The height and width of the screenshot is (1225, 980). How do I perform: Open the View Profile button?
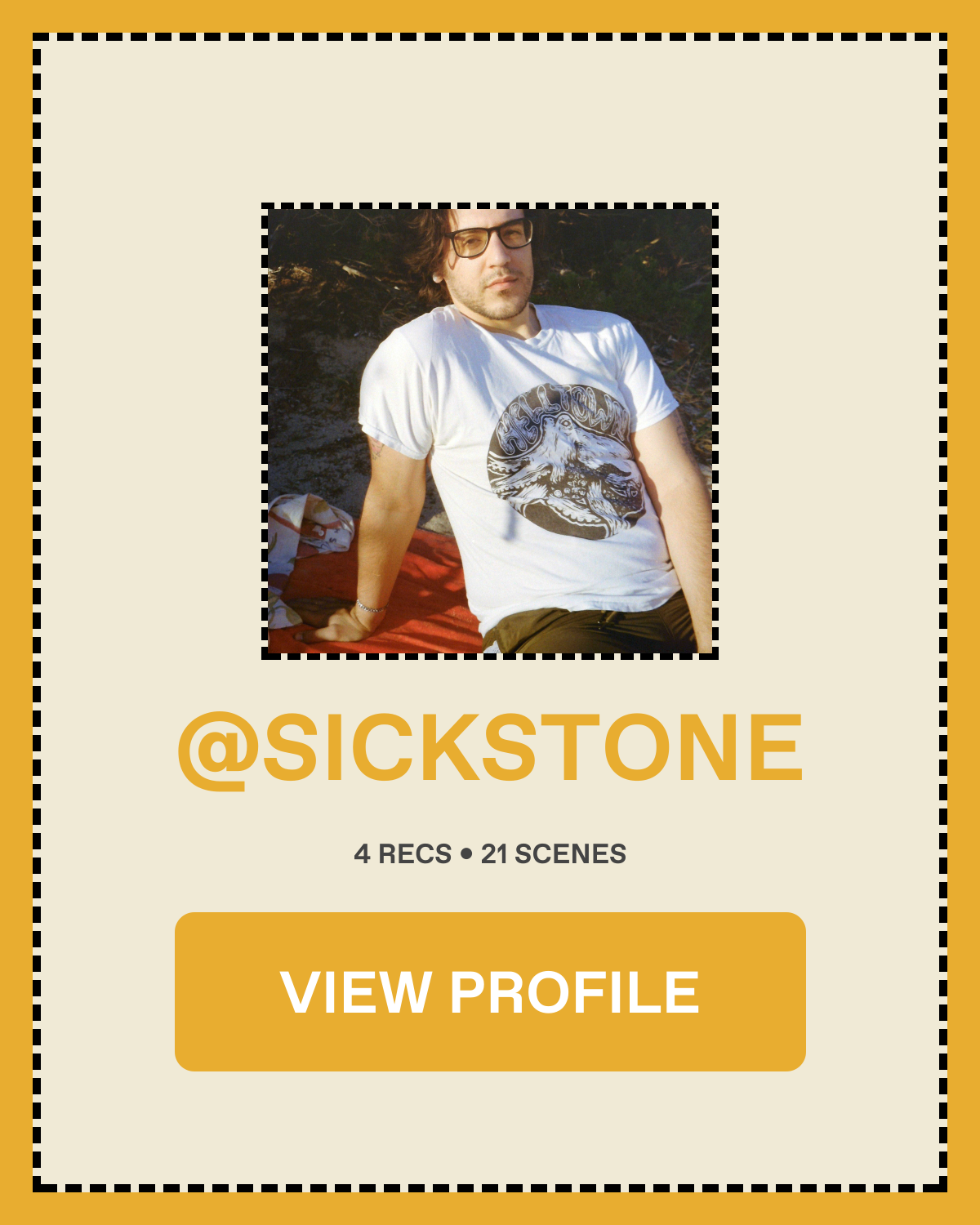490,991
